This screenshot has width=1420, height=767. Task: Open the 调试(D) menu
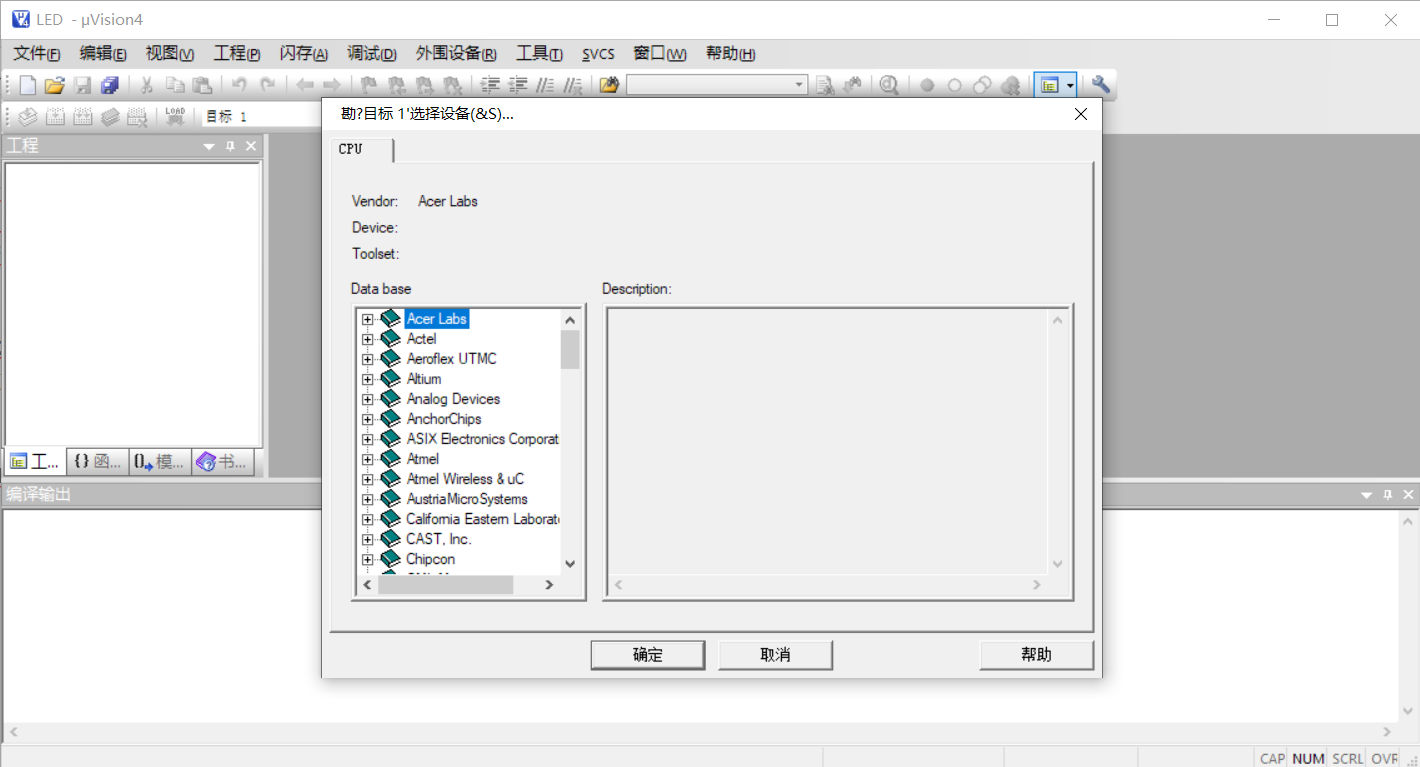[x=372, y=54]
